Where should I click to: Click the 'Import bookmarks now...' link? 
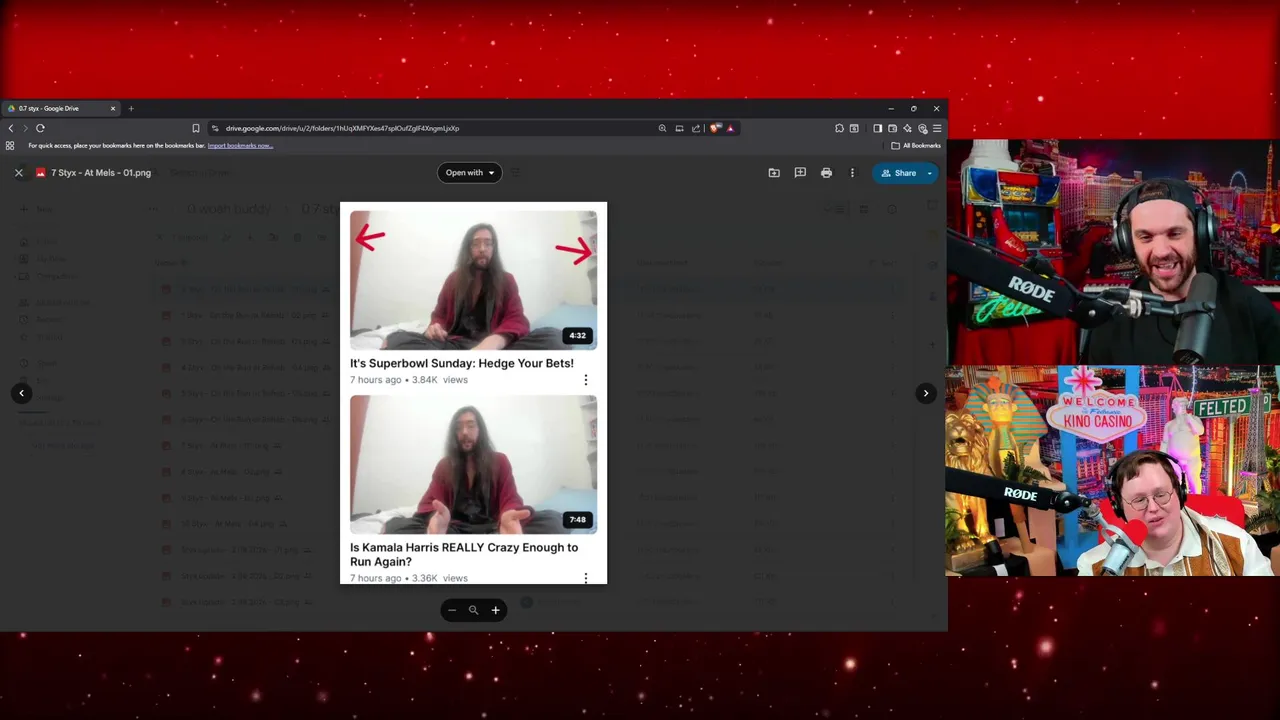(240, 146)
